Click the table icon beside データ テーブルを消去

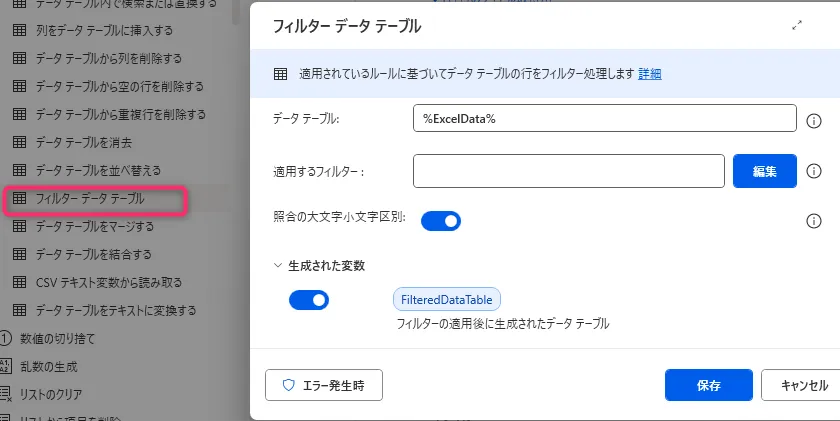pyautogui.click(x=18, y=143)
